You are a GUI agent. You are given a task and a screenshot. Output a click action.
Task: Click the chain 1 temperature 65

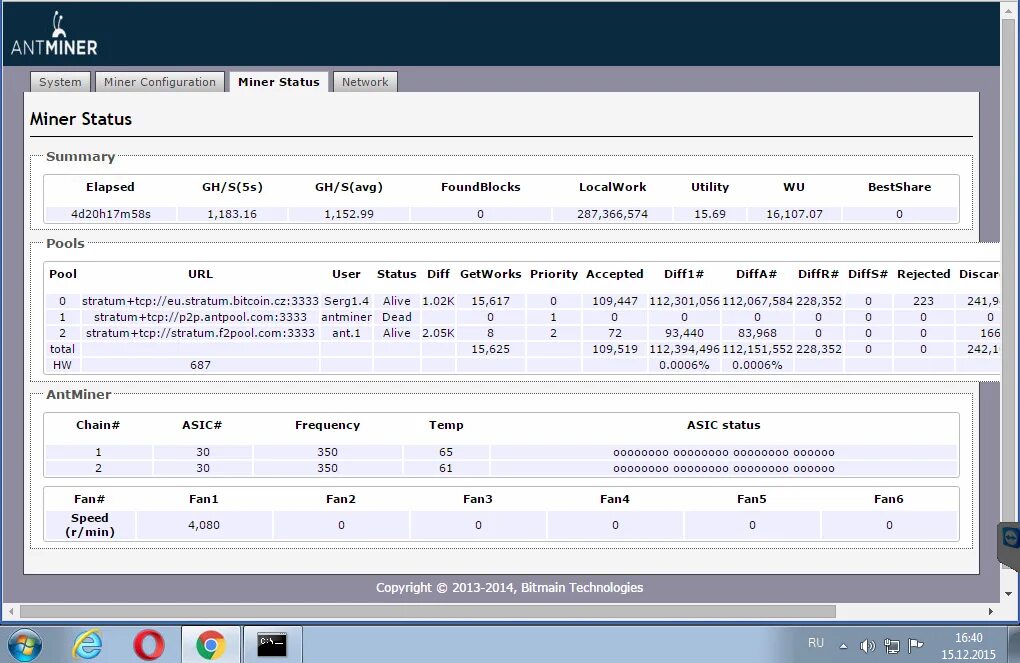pos(446,452)
